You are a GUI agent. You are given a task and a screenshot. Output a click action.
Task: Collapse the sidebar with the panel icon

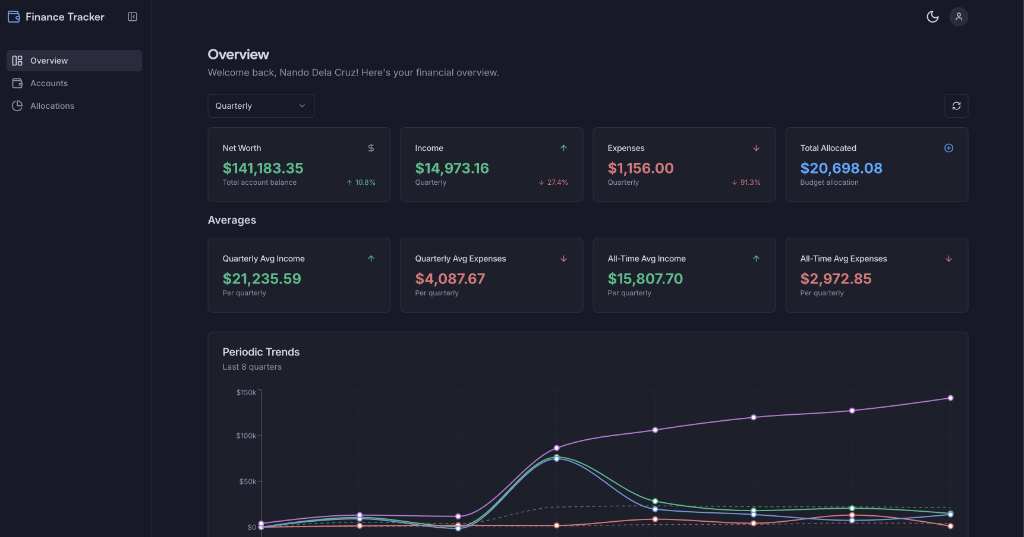point(133,17)
